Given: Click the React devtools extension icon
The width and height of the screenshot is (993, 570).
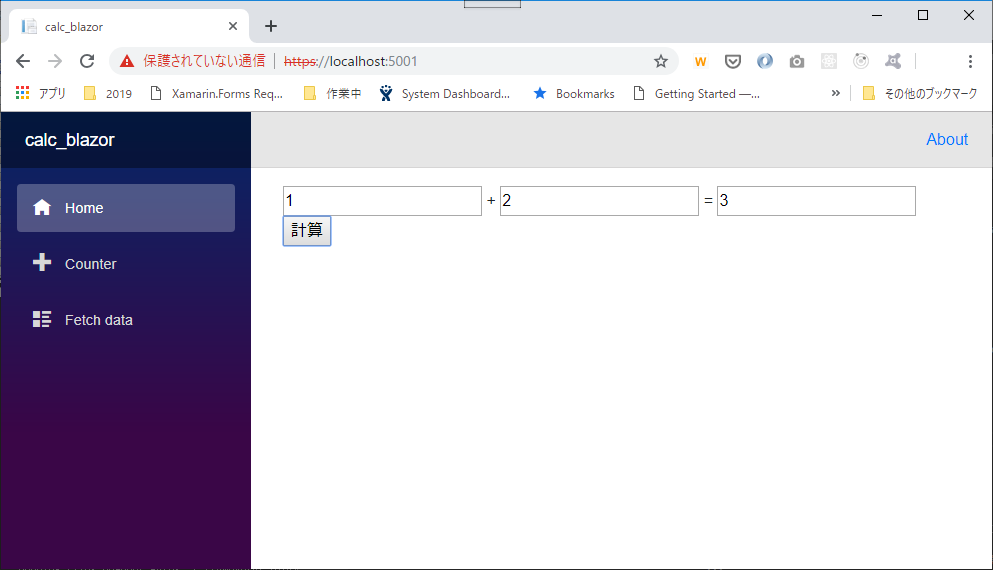Looking at the screenshot, I should 829,61.
